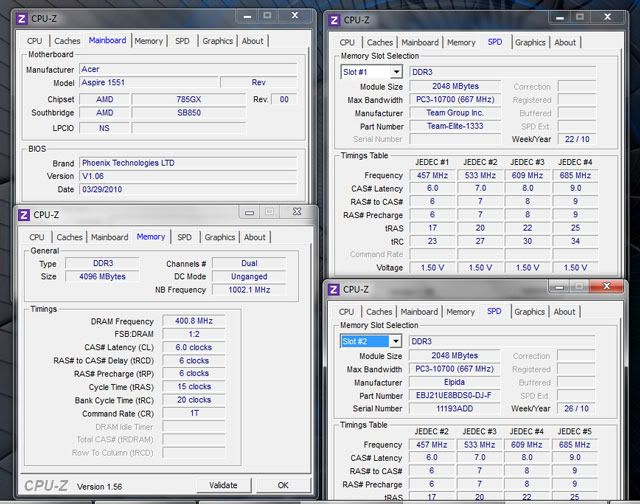Open Graphics tab in Slot #1 SPD window

[x=530, y=42]
